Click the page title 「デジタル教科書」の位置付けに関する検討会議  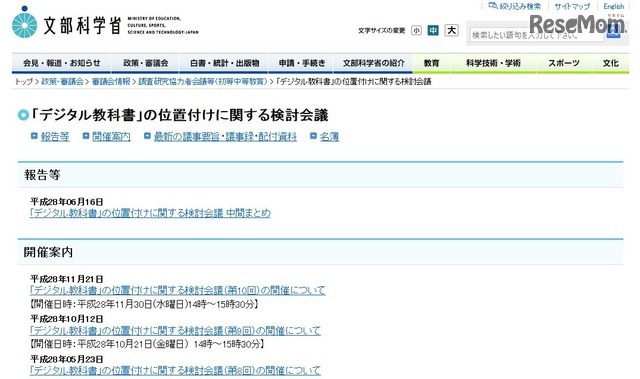click(x=179, y=115)
